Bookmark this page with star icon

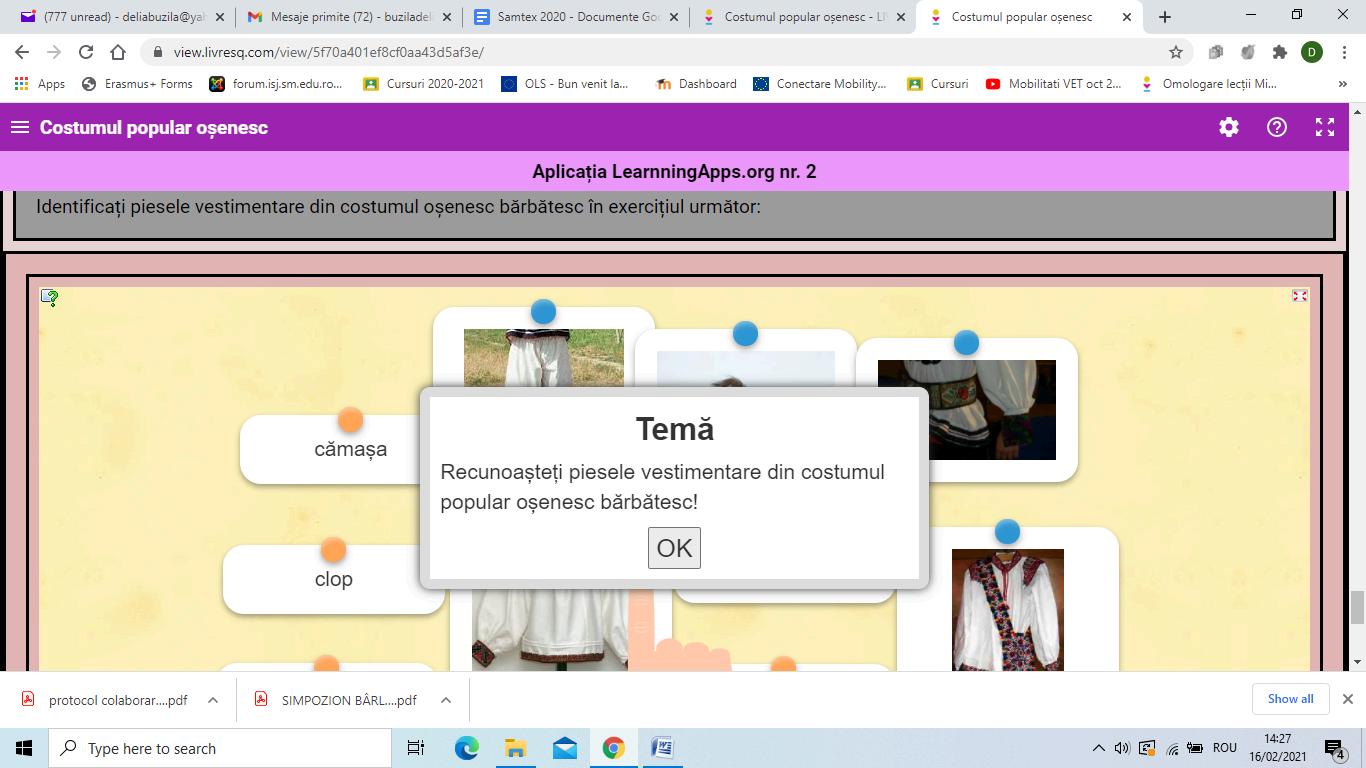(x=1176, y=52)
